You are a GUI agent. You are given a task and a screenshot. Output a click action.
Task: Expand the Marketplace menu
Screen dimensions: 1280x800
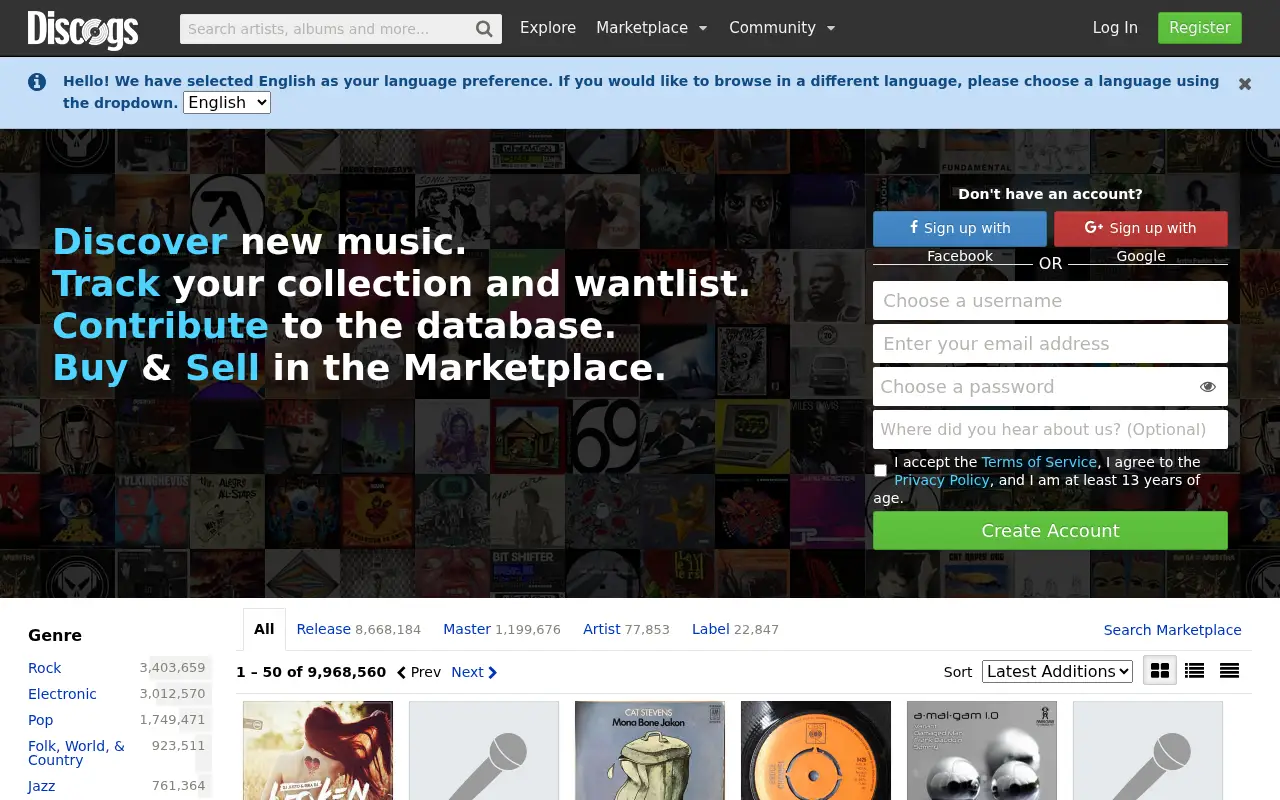[651, 28]
